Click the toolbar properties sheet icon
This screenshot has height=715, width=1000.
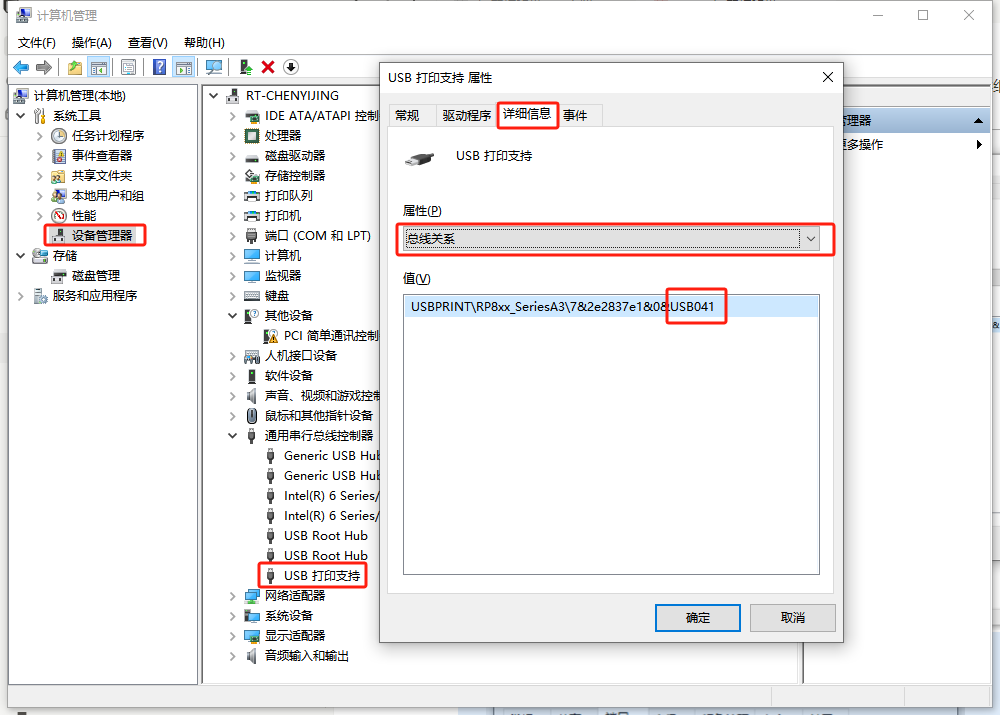pyautogui.click(x=128, y=67)
